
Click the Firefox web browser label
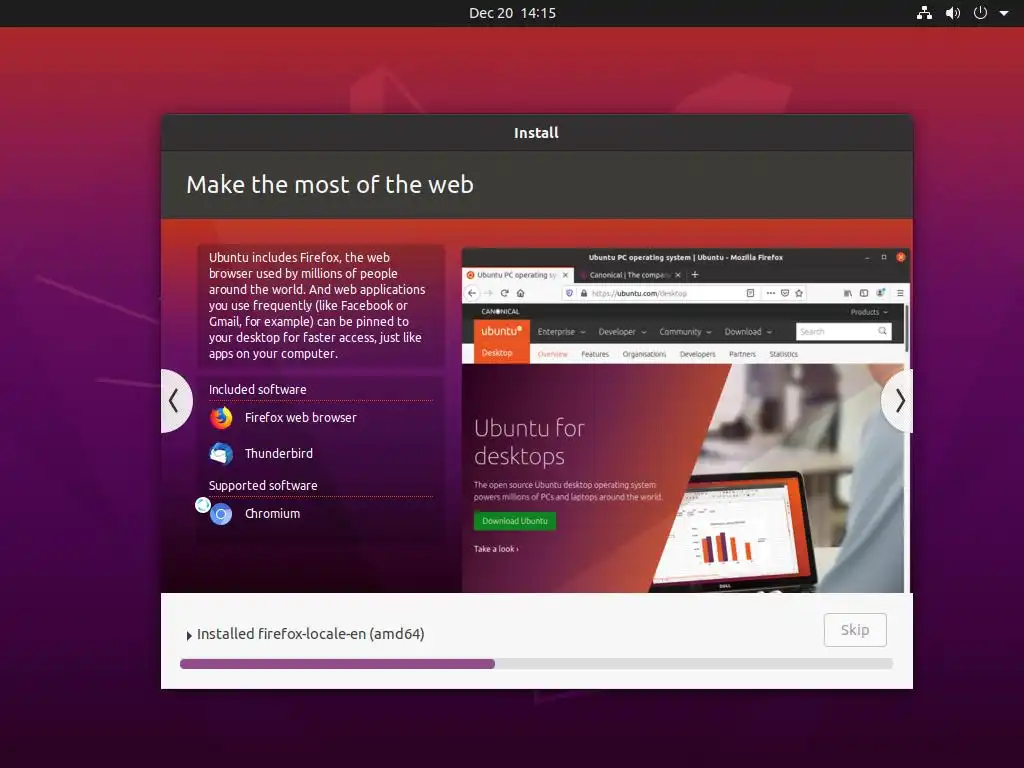[x=300, y=417]
